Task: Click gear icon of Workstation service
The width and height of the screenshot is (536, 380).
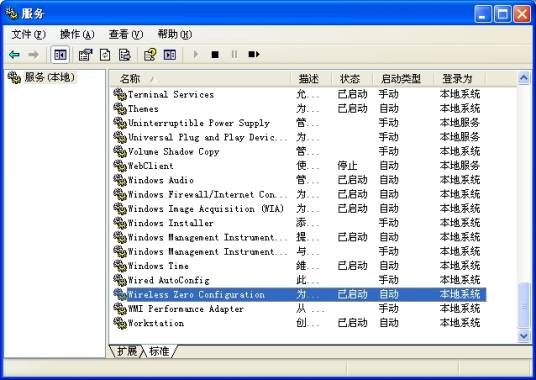Action: [x=120, y=323]
